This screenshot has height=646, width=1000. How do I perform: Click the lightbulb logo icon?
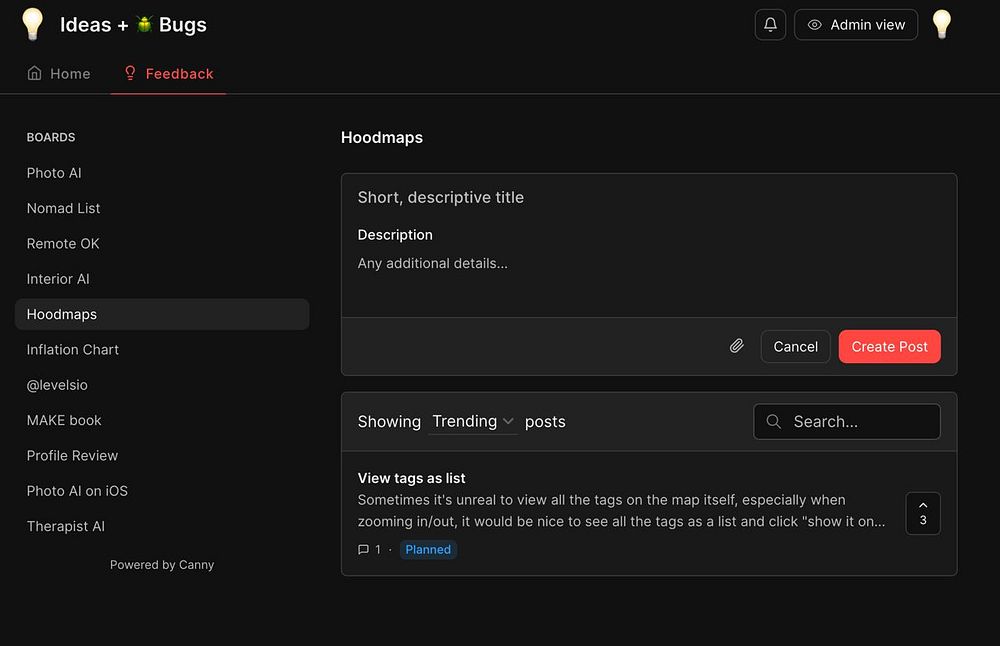pyautogui.click(x=33, y=24)
